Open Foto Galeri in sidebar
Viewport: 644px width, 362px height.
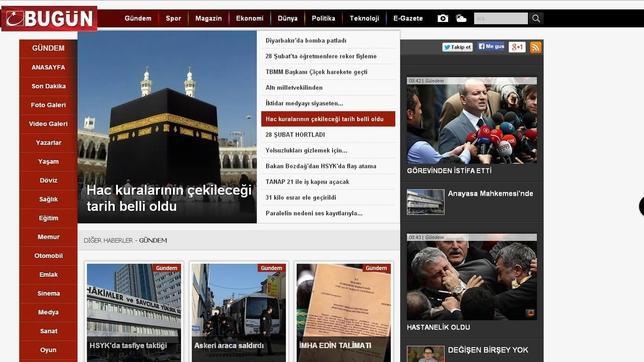(x=48, y=105)
